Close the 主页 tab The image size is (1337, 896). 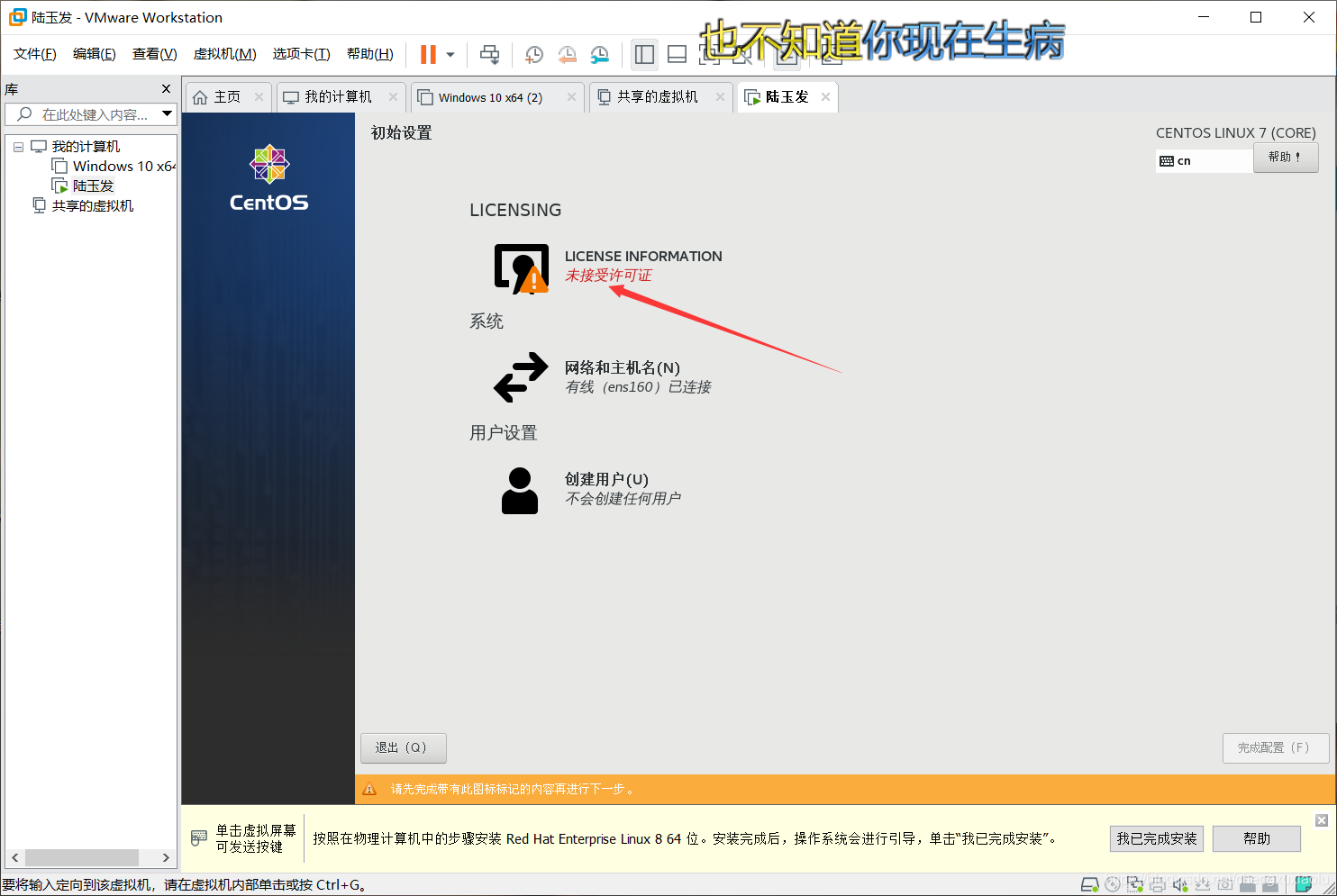259,97
